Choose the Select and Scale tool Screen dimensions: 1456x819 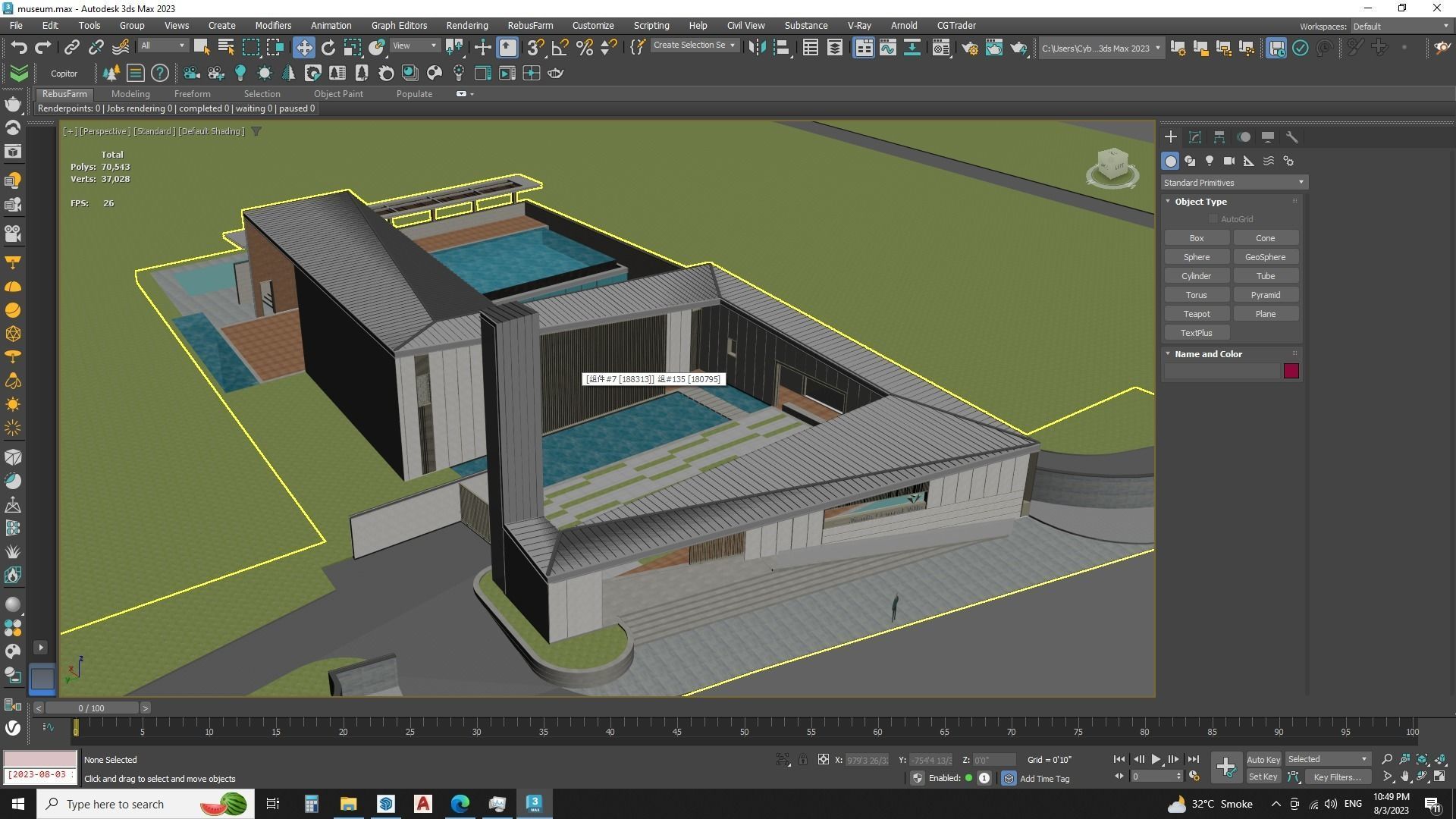coord(353,48)
